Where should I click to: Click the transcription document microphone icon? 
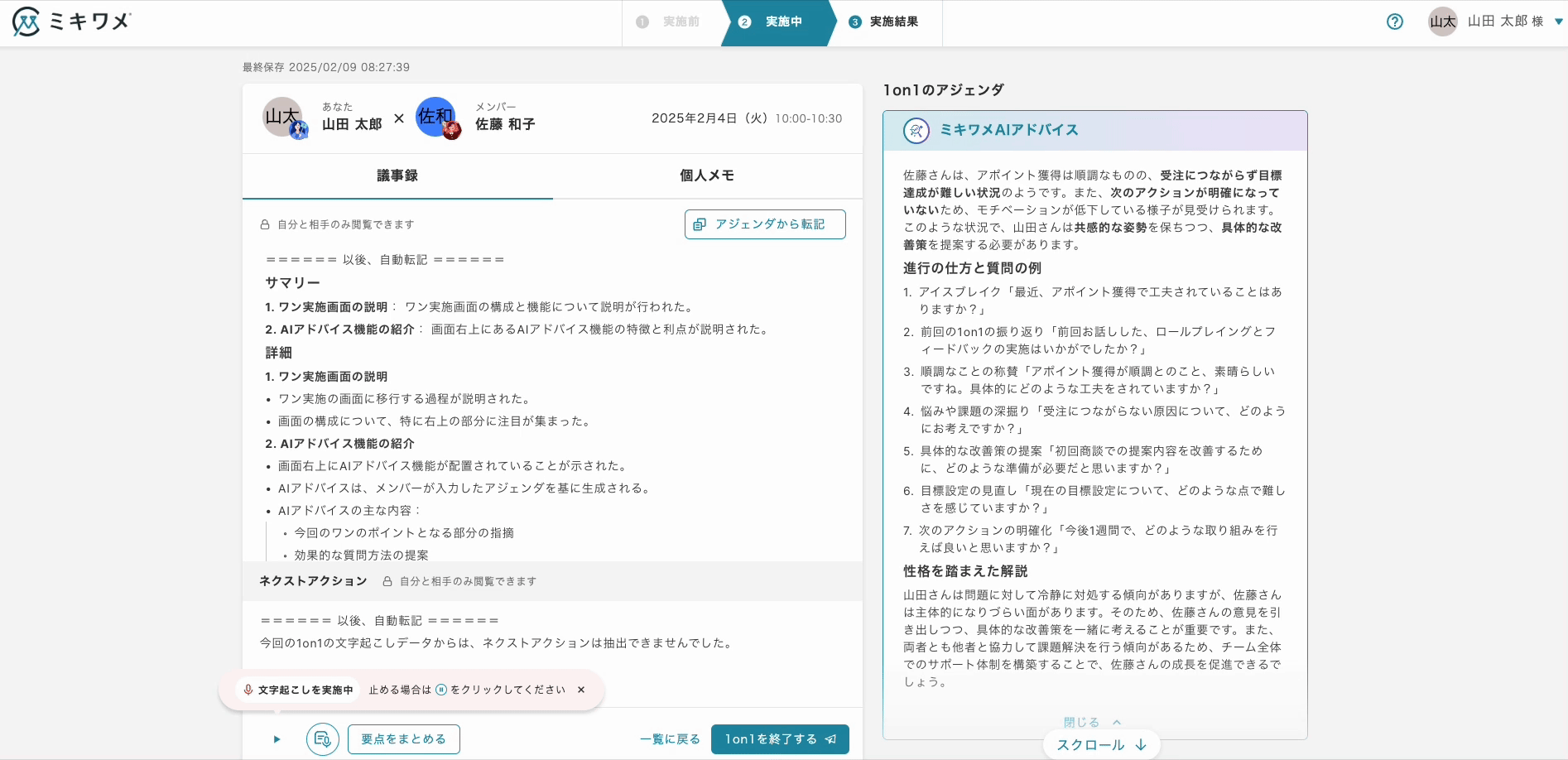[323, 739]
